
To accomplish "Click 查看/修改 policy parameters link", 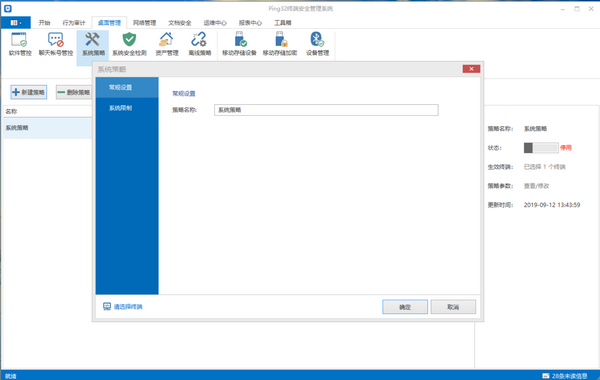I will coord(536,186).
